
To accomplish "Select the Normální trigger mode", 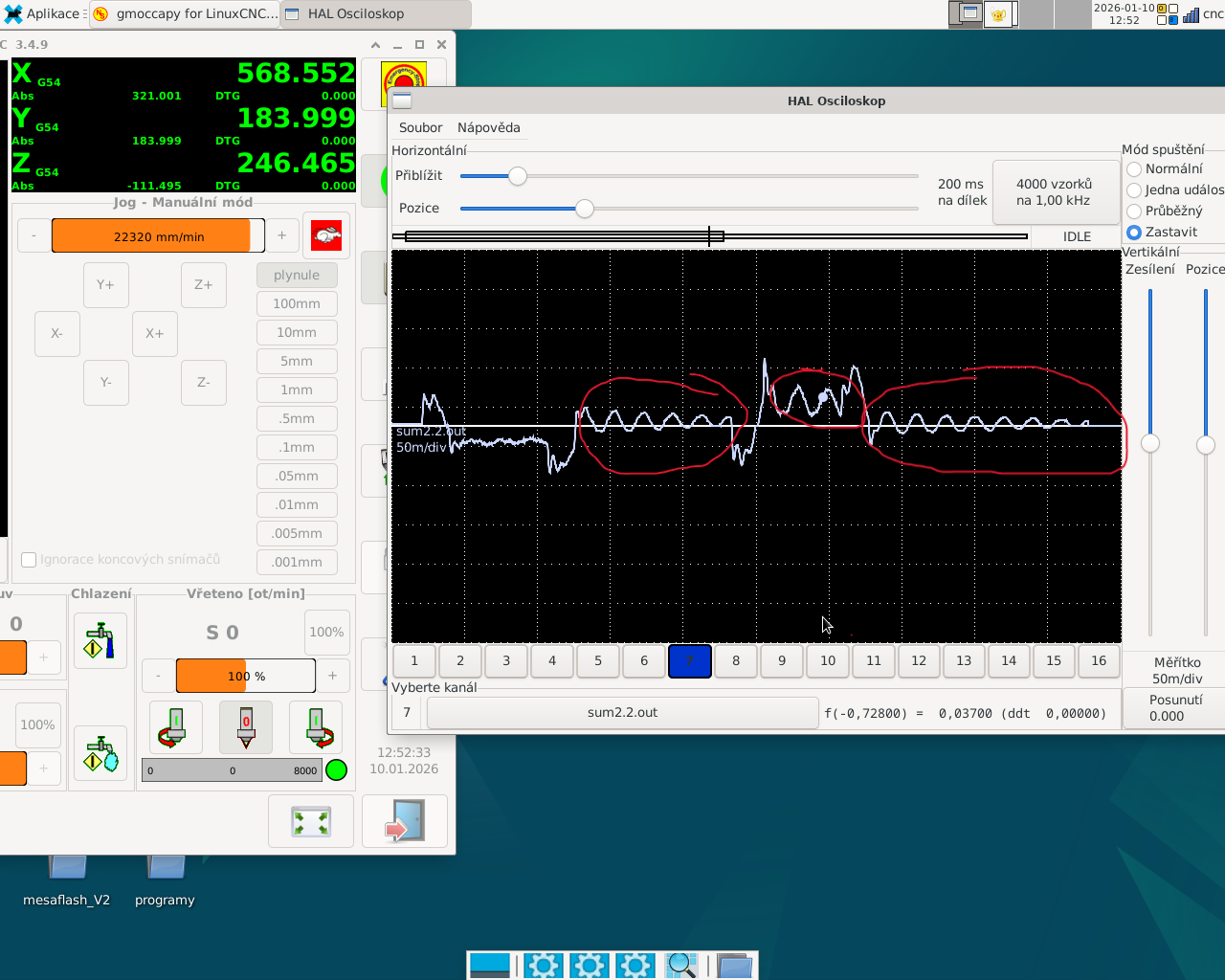I will coord(1135,169).
